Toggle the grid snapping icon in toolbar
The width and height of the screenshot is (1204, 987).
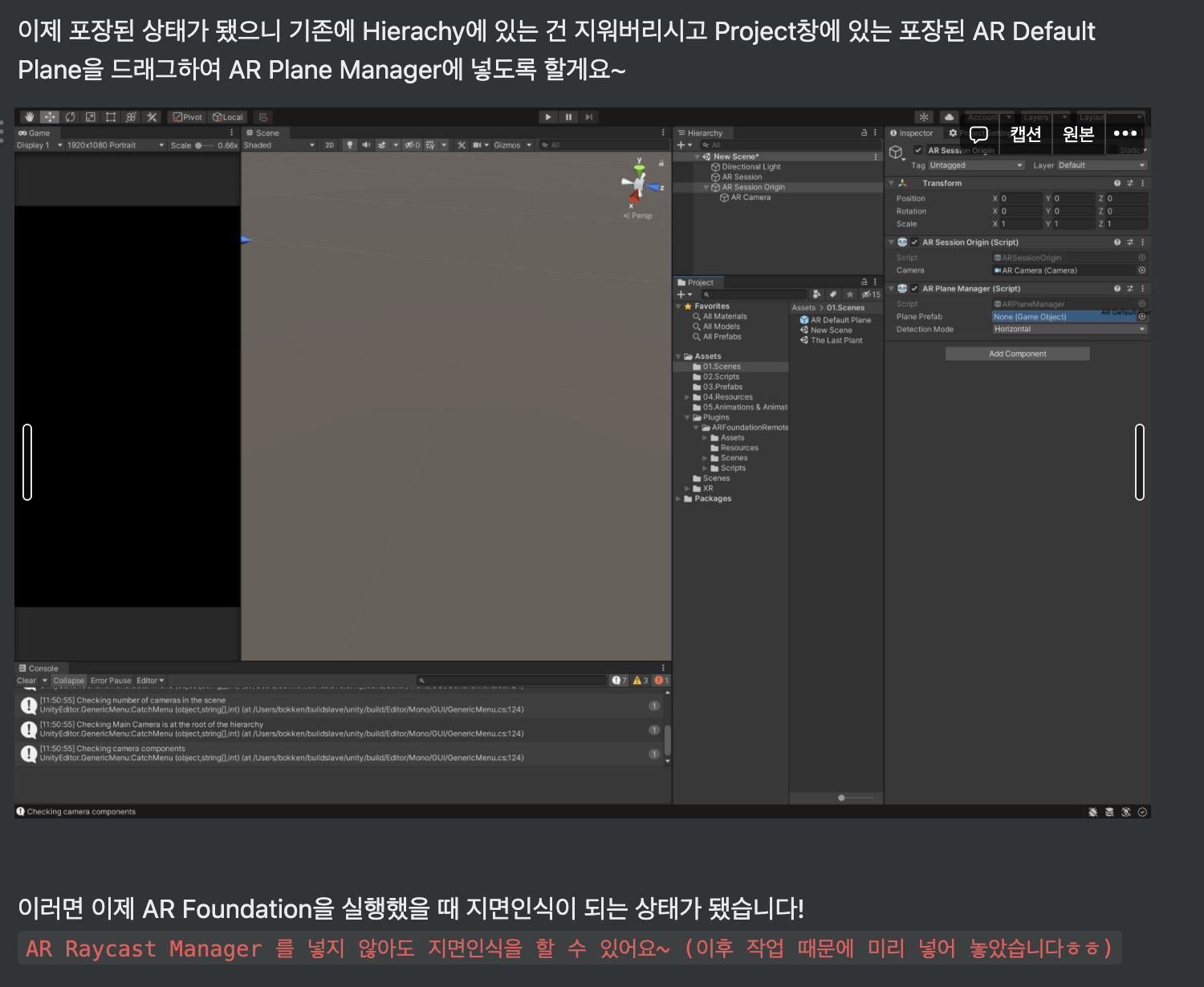click(263, 117)
